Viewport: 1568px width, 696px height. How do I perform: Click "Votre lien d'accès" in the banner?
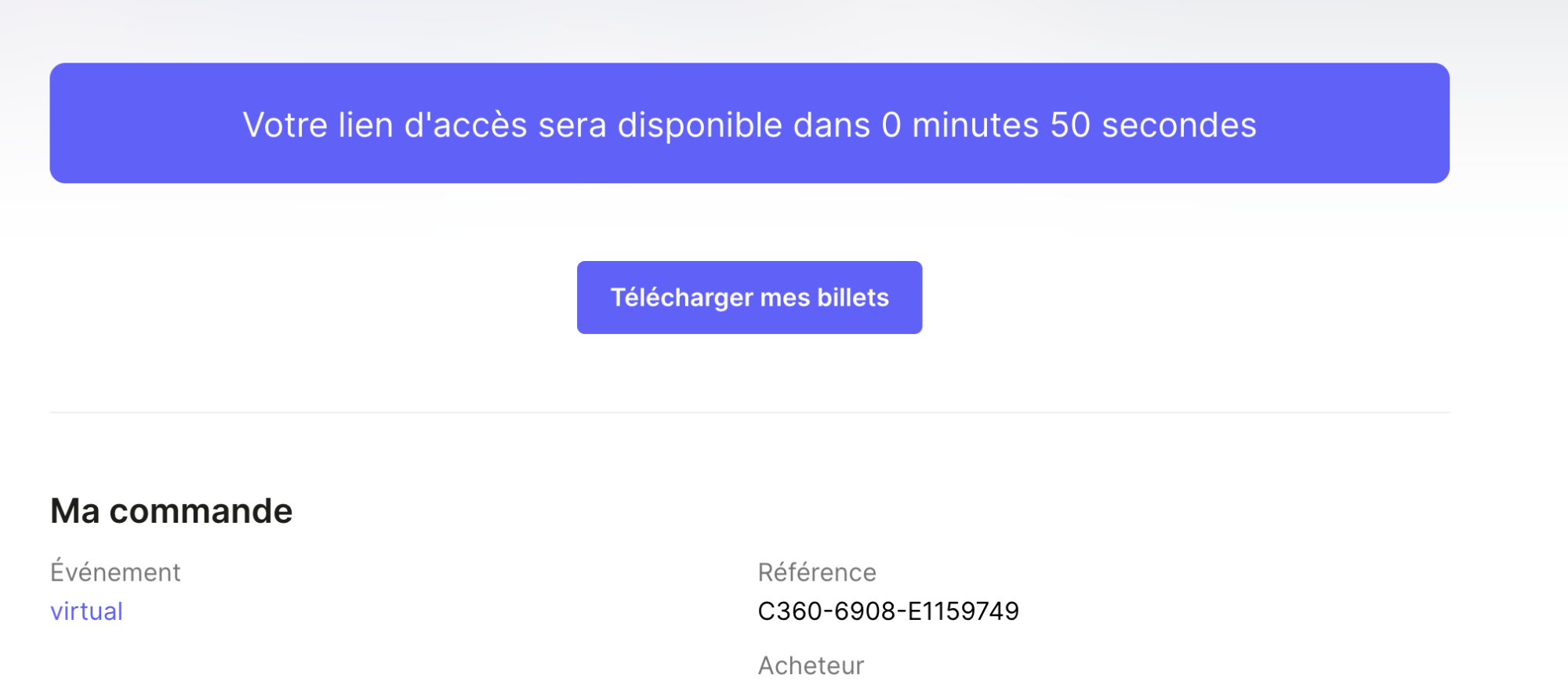click(x=384, y=125)
